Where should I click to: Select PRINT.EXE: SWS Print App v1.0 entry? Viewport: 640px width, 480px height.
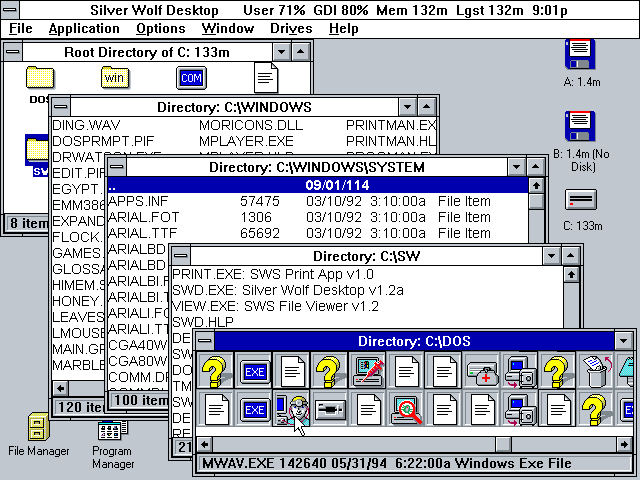tap(273, 274)
